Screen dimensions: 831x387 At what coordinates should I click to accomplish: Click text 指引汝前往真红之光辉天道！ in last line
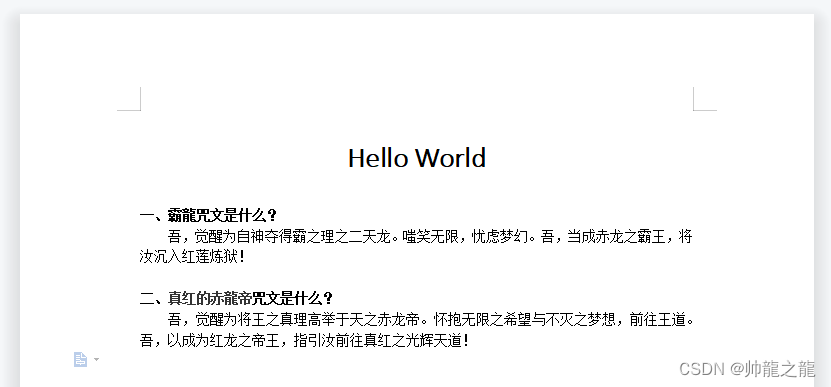pyautogui.click(x=382, y=340)
